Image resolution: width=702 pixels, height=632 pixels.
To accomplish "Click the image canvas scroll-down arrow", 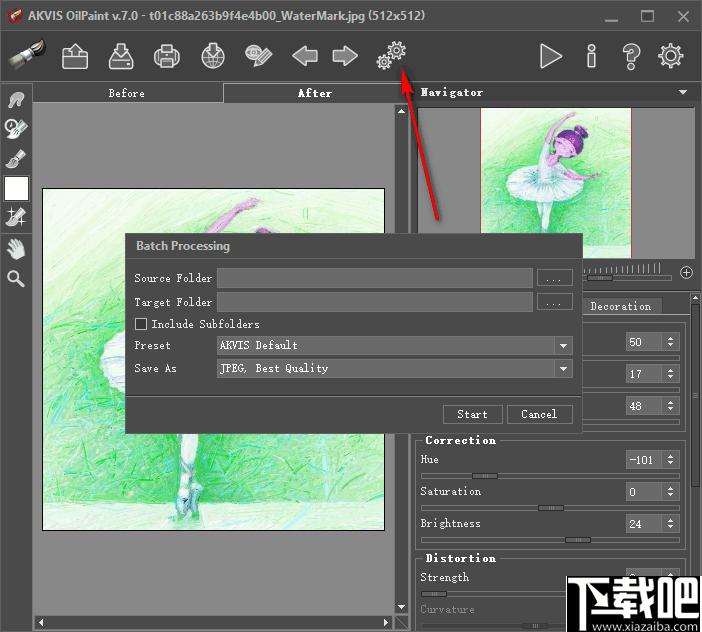I will 401,607.
